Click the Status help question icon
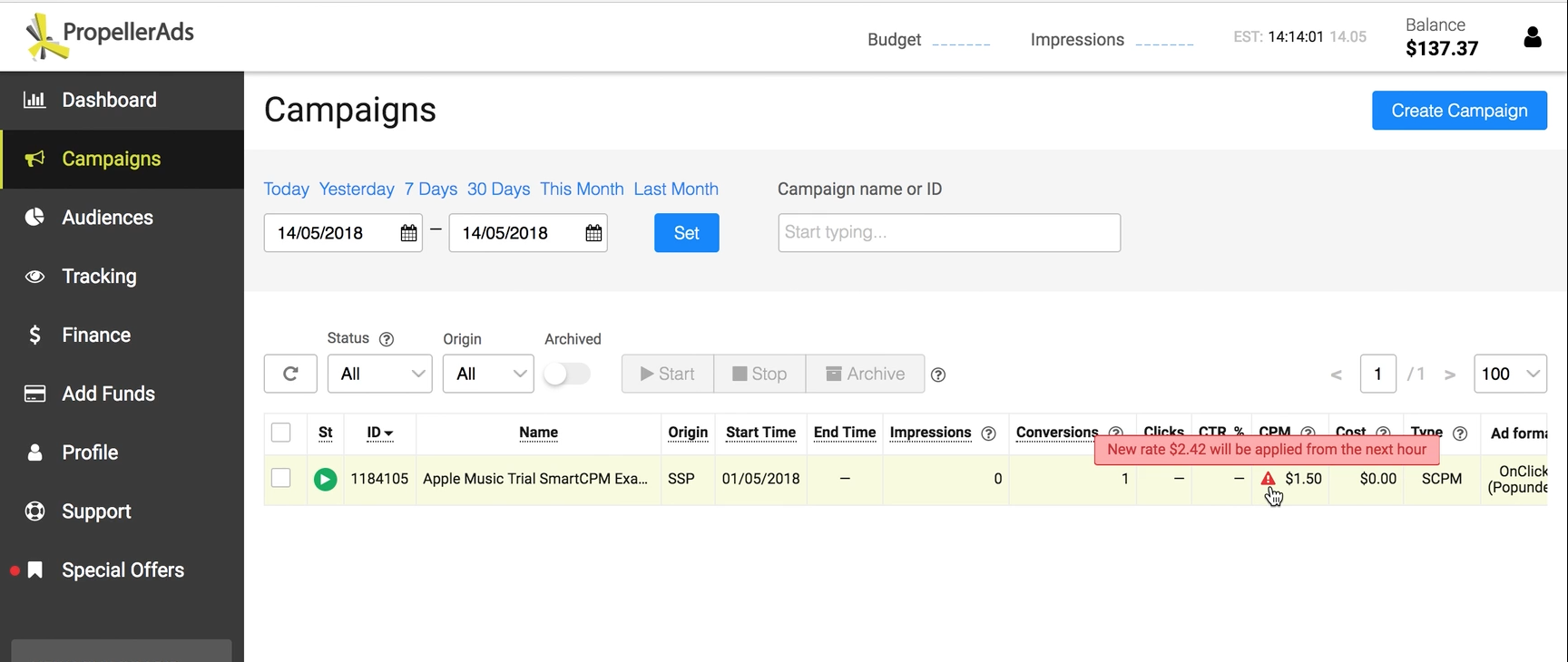 click(387, 339)
